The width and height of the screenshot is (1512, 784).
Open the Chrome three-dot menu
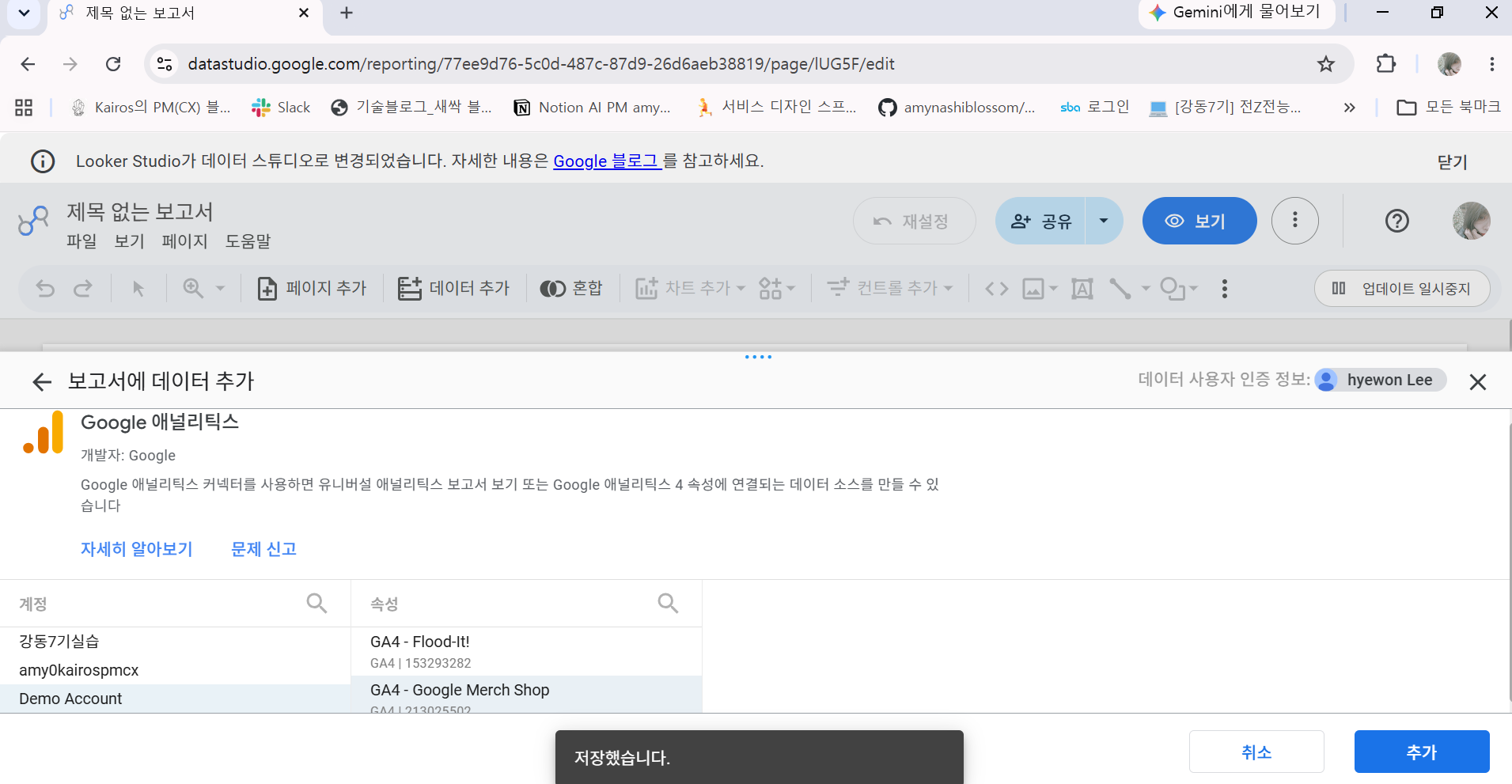click(1492, 64)
